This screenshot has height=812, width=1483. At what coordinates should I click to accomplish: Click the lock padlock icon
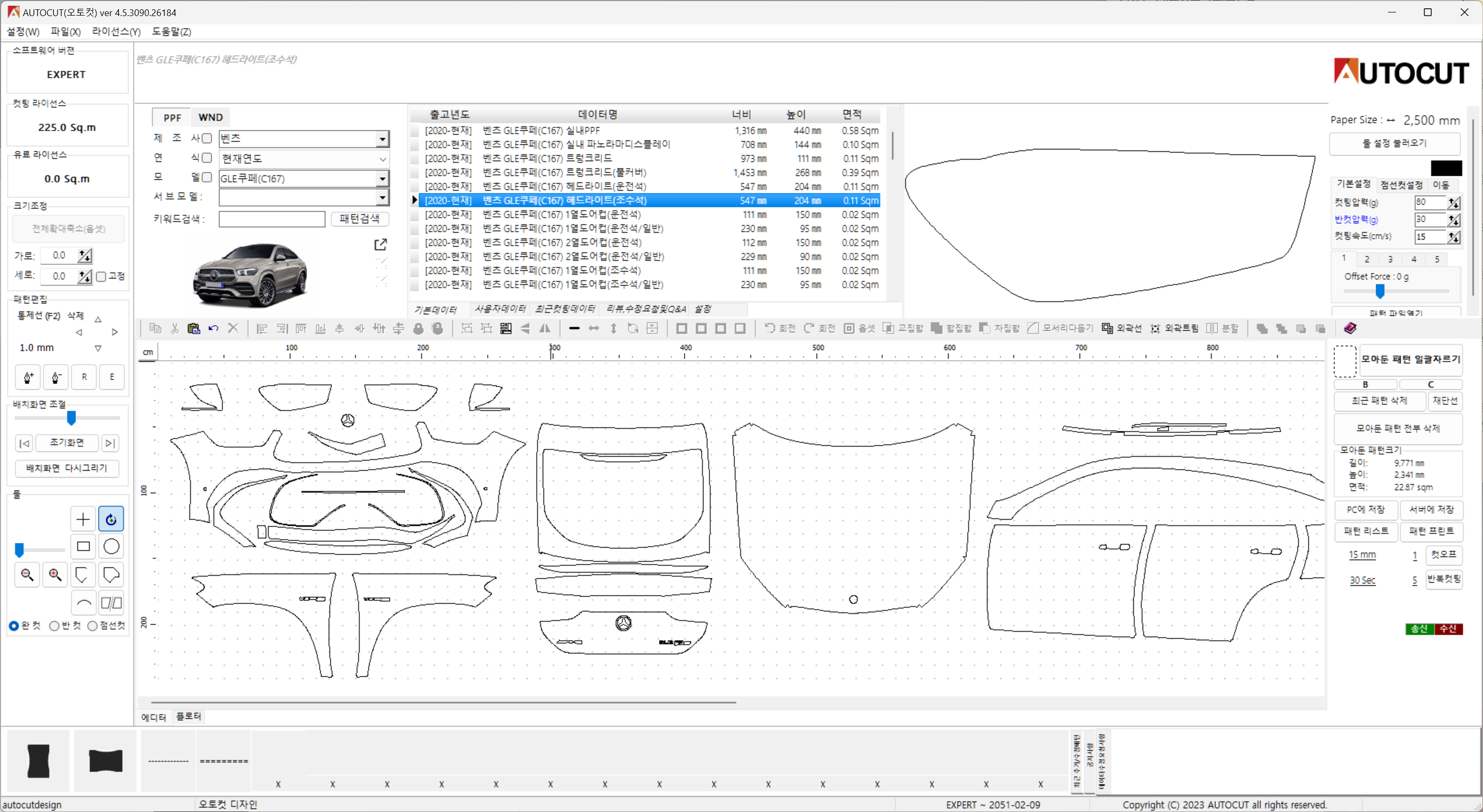coord(418,328)
